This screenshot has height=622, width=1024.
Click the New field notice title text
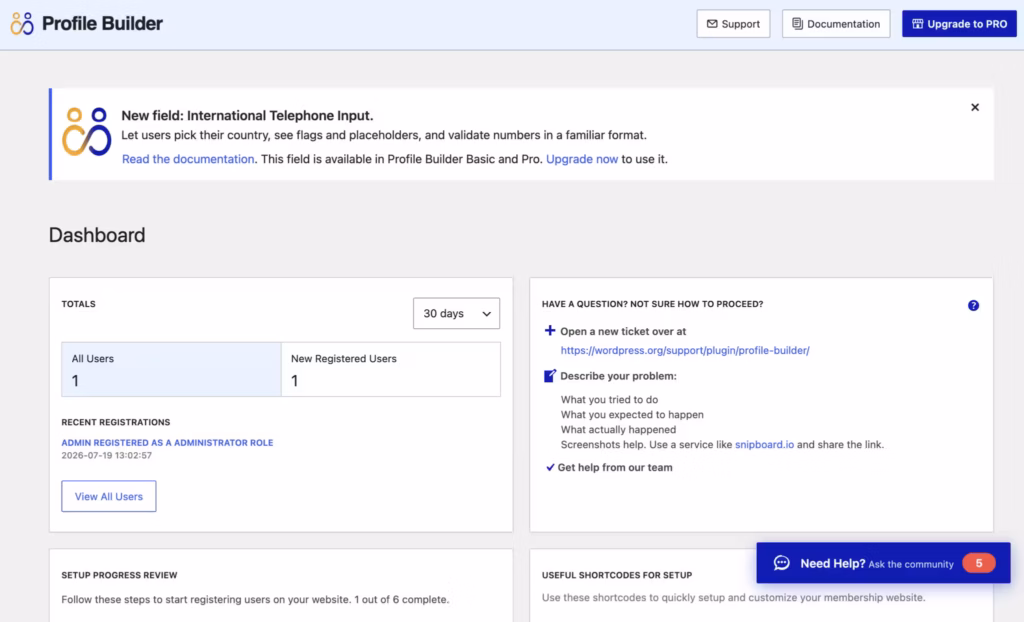point(248,116)
